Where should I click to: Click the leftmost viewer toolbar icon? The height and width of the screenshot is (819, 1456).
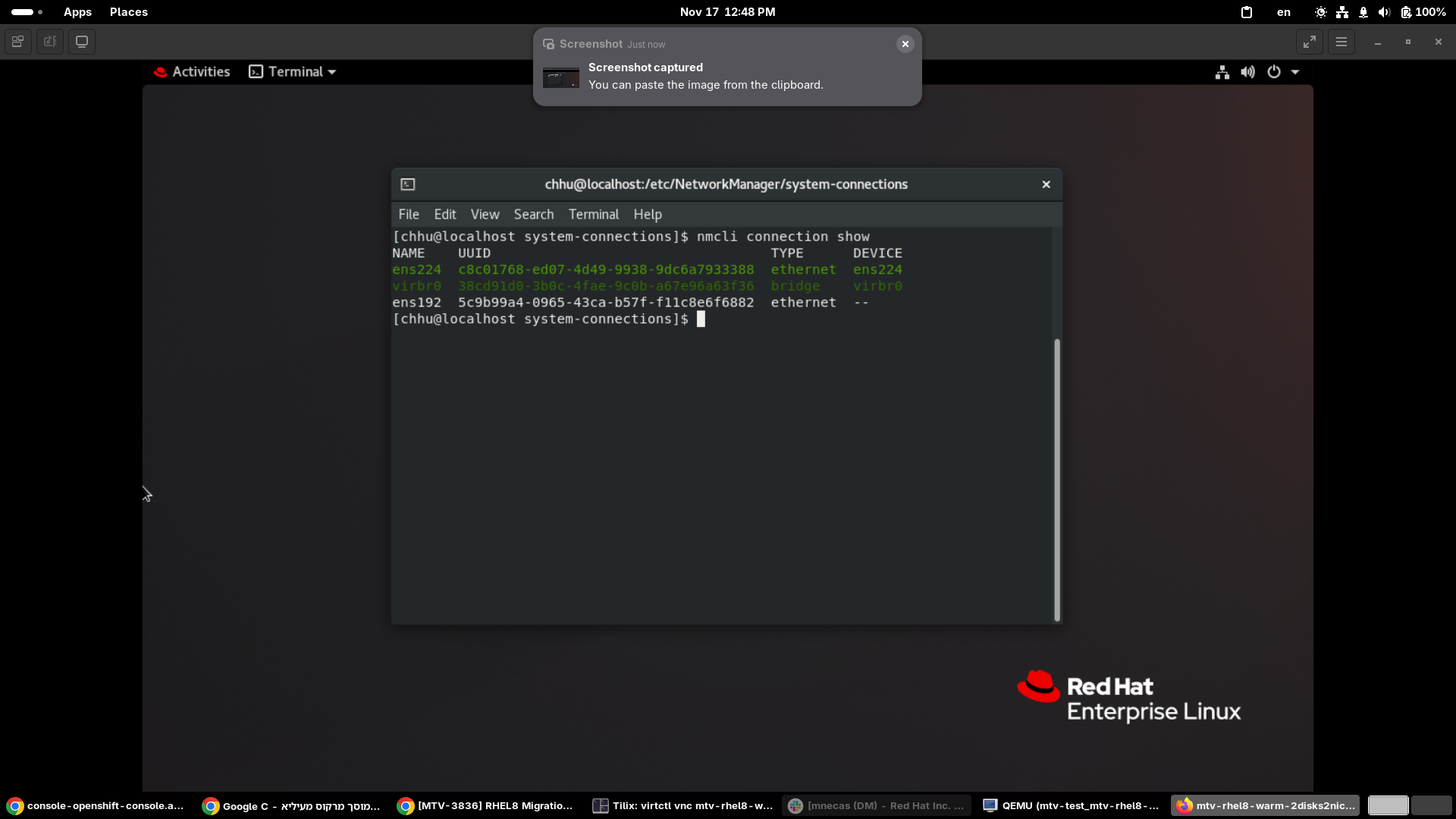(x=18, y=42)
